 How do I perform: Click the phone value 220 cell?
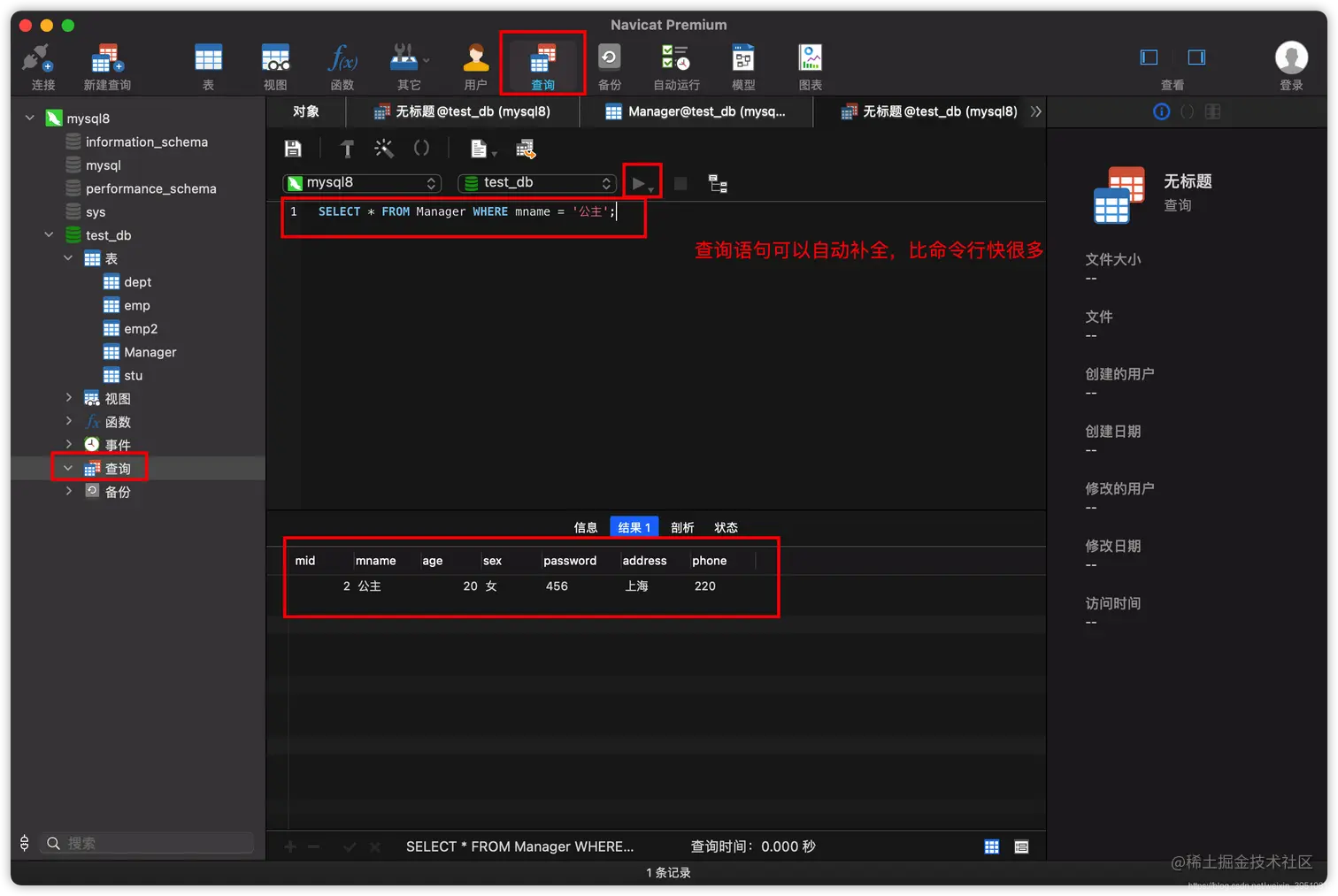pos(705,586)
